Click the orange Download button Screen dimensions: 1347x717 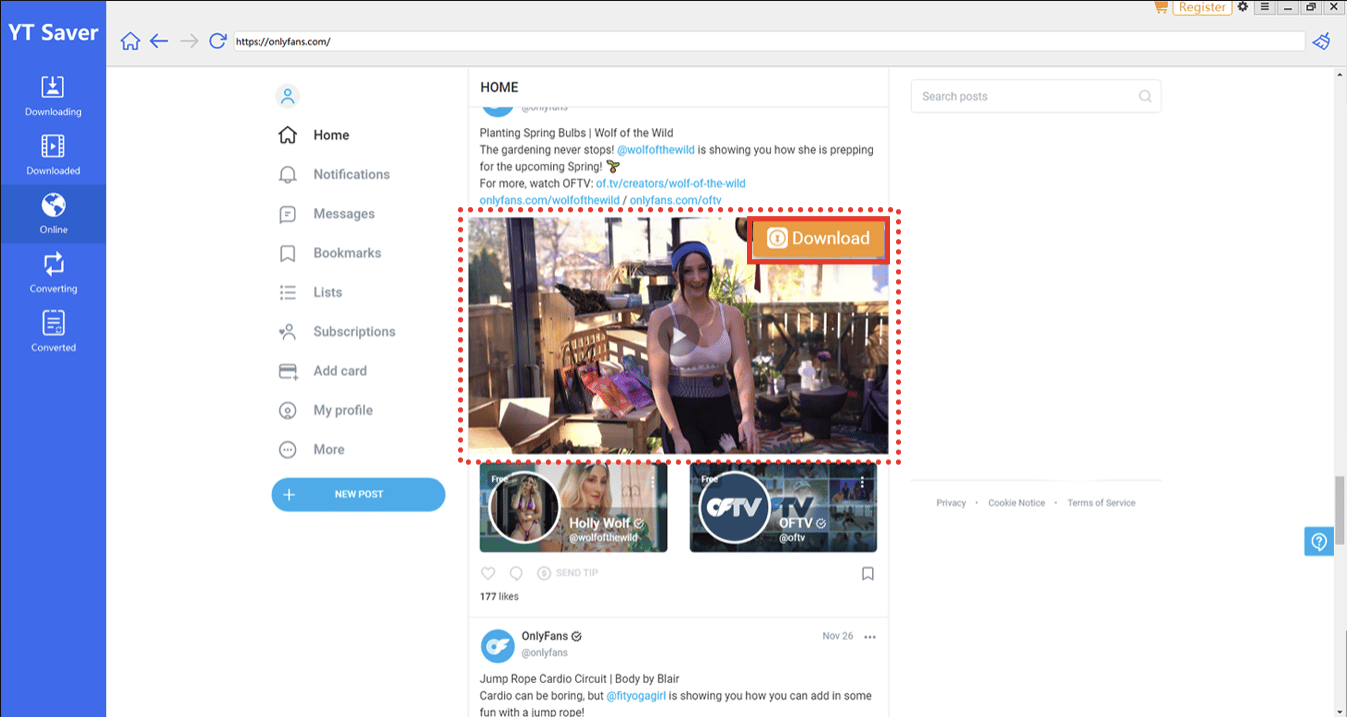(x=819, y=238)
